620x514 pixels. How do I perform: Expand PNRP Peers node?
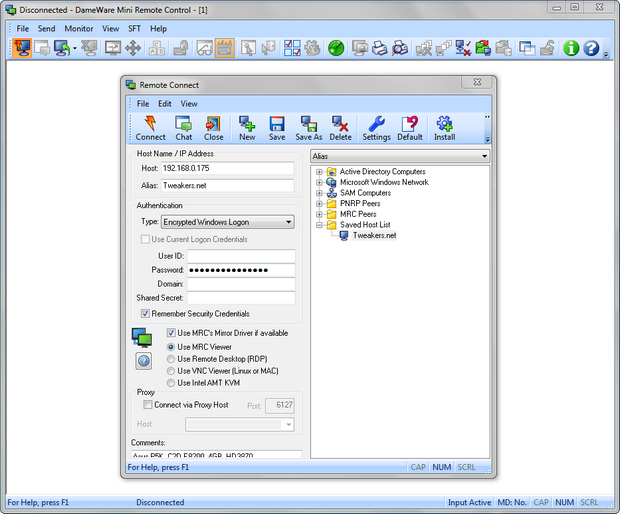pos(319,204)
